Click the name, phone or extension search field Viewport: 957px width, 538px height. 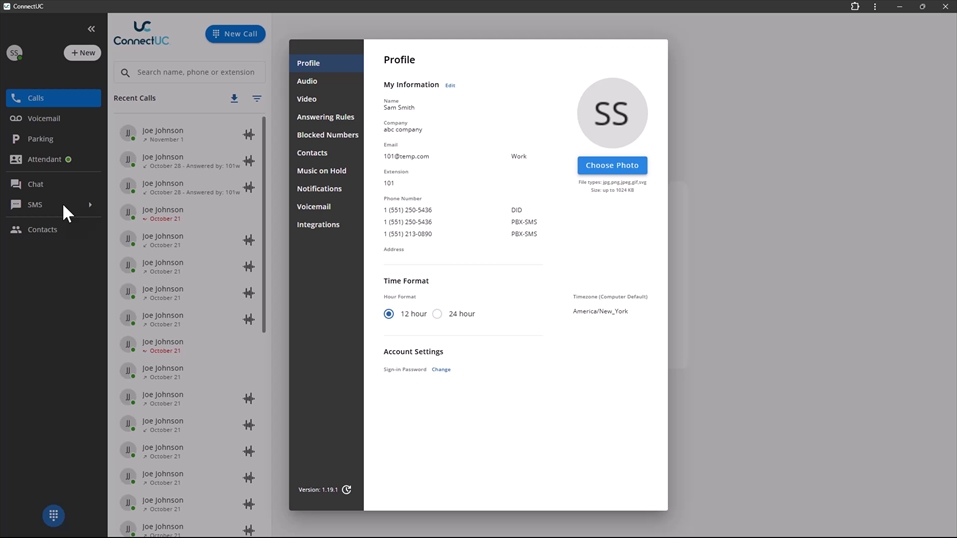pyautogui.click(x=196, y=72)
